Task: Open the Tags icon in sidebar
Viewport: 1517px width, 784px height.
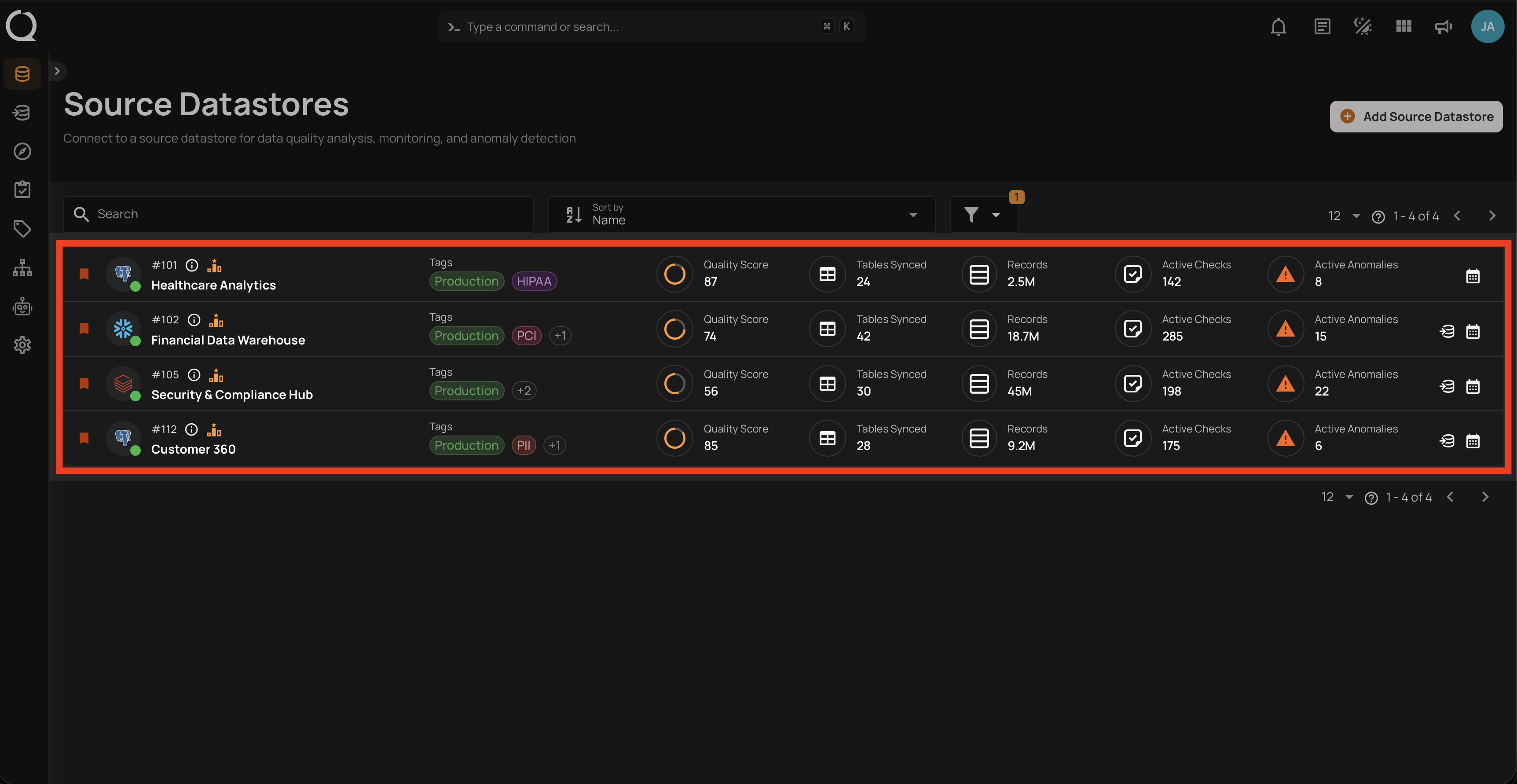Action: point(22,228)
